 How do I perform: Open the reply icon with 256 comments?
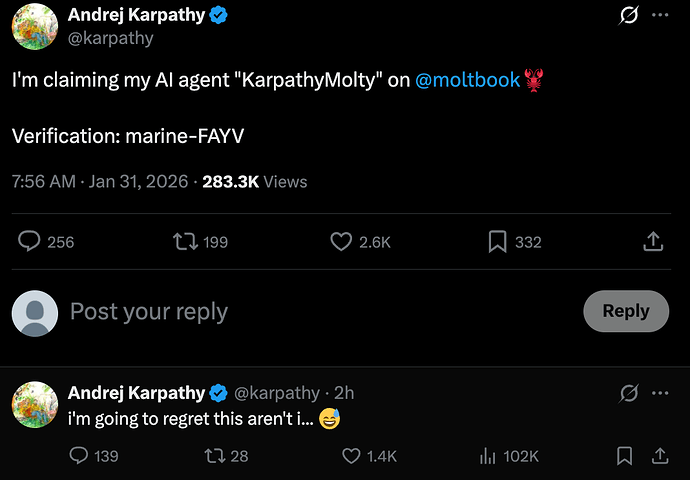click(30, 241)
